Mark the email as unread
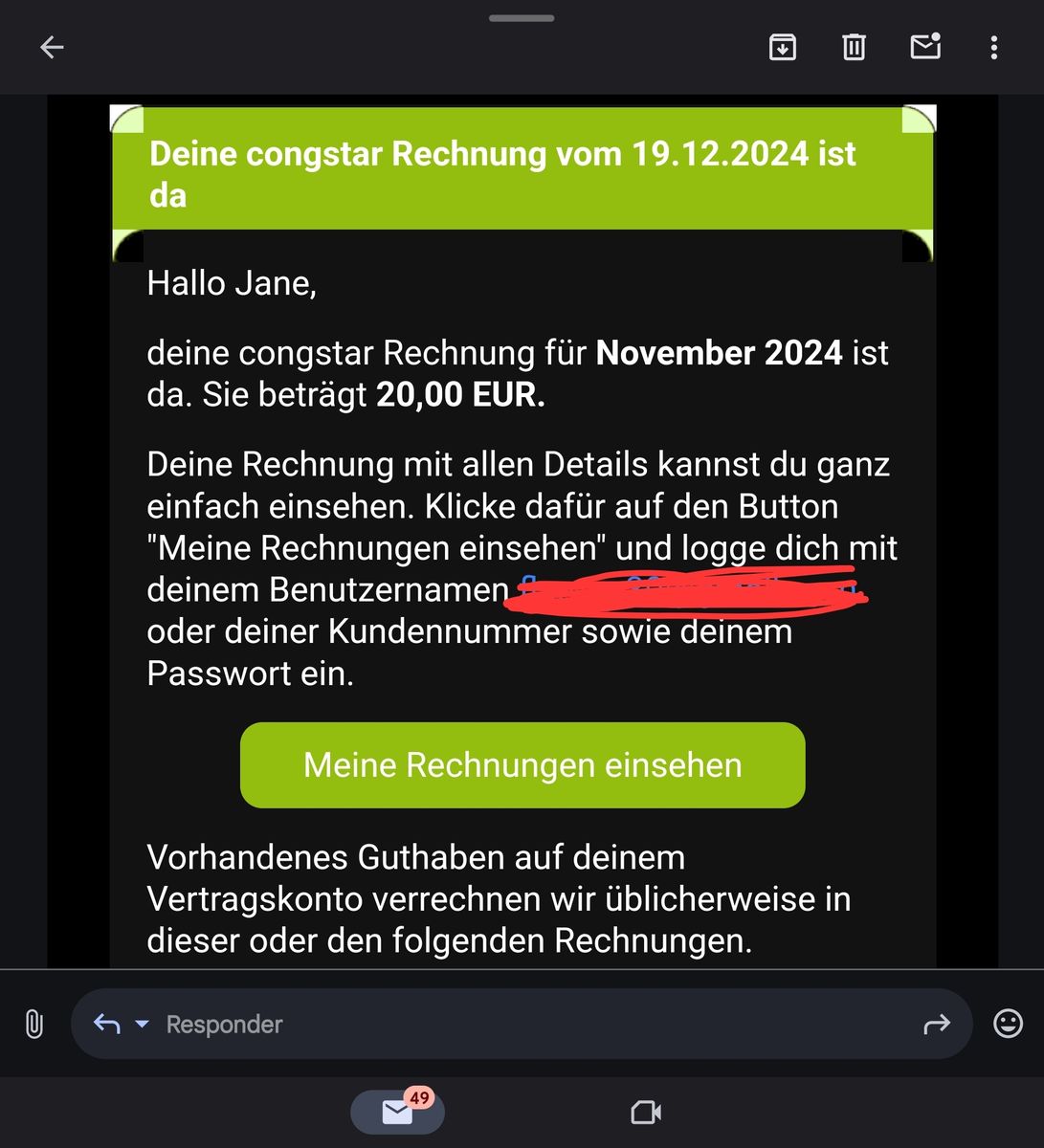The image size is (1044, 1148). click(x=925, y=46)
